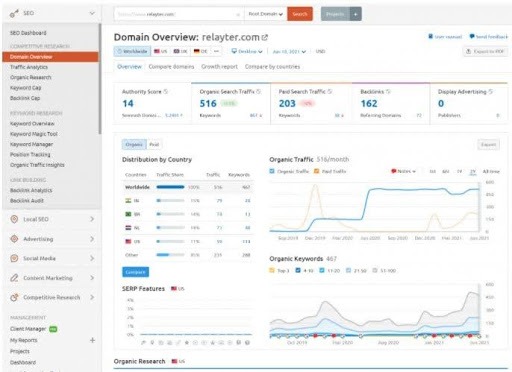Toggle the 51-100 keywords checkbox
This screenshot has width=512, height=372.
click(x=375, y=270)
